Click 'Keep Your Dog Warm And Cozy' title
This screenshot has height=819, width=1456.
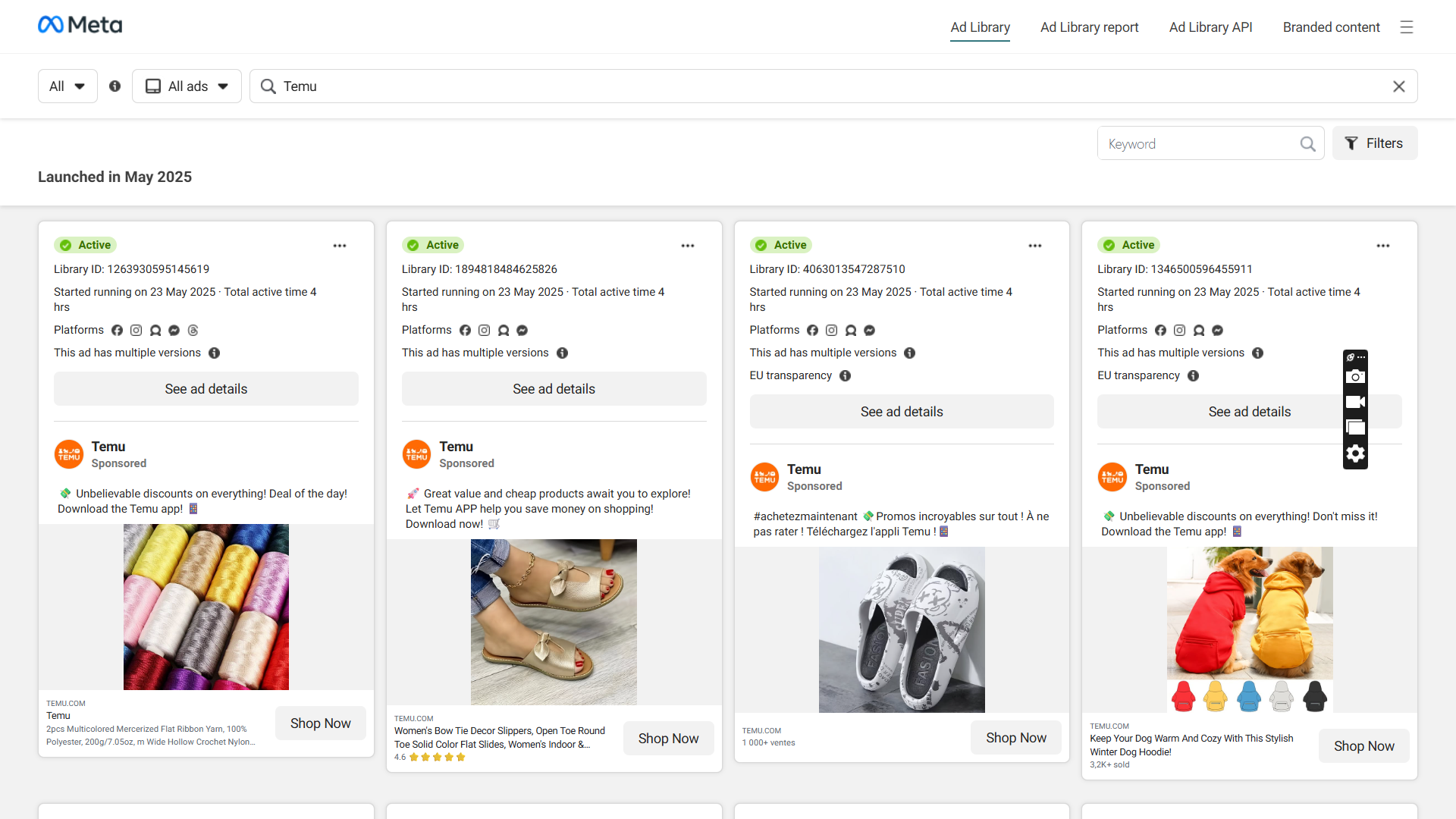coord(1191,745)
